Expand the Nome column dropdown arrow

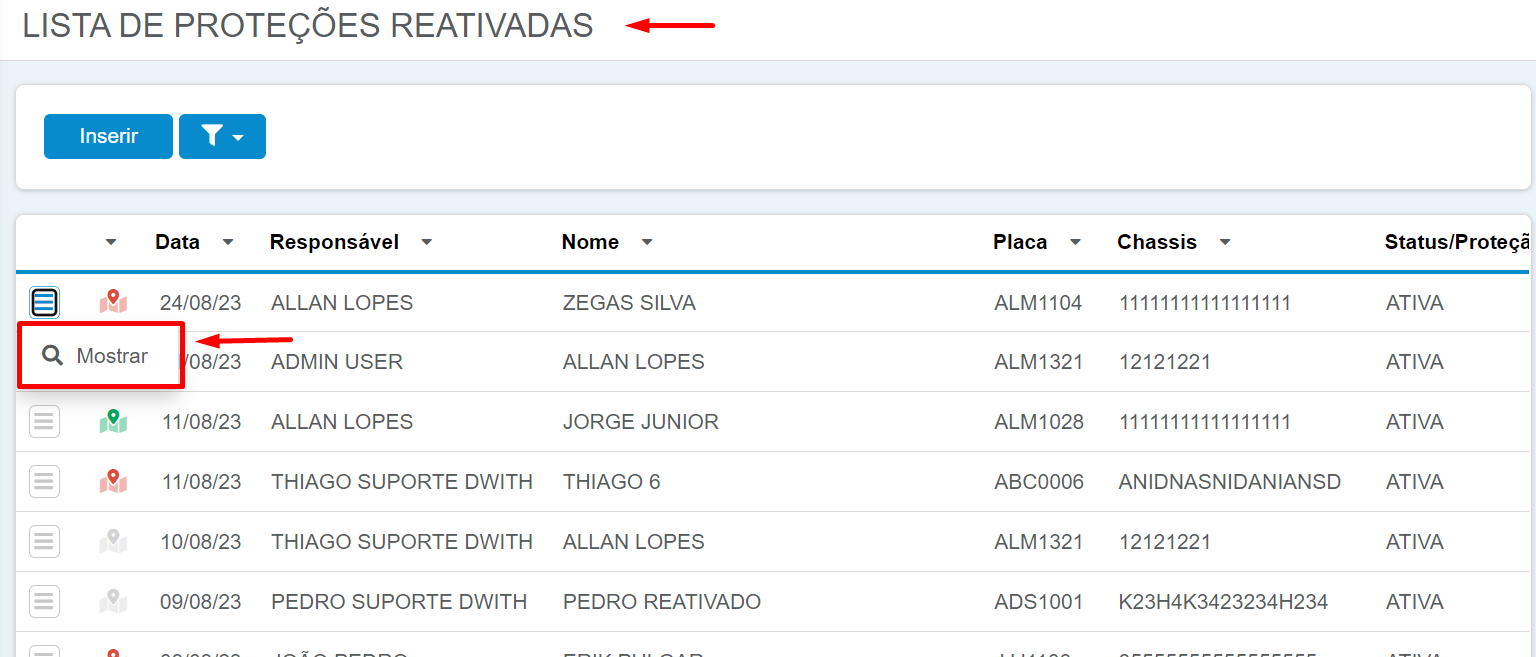tap(647, 242)
